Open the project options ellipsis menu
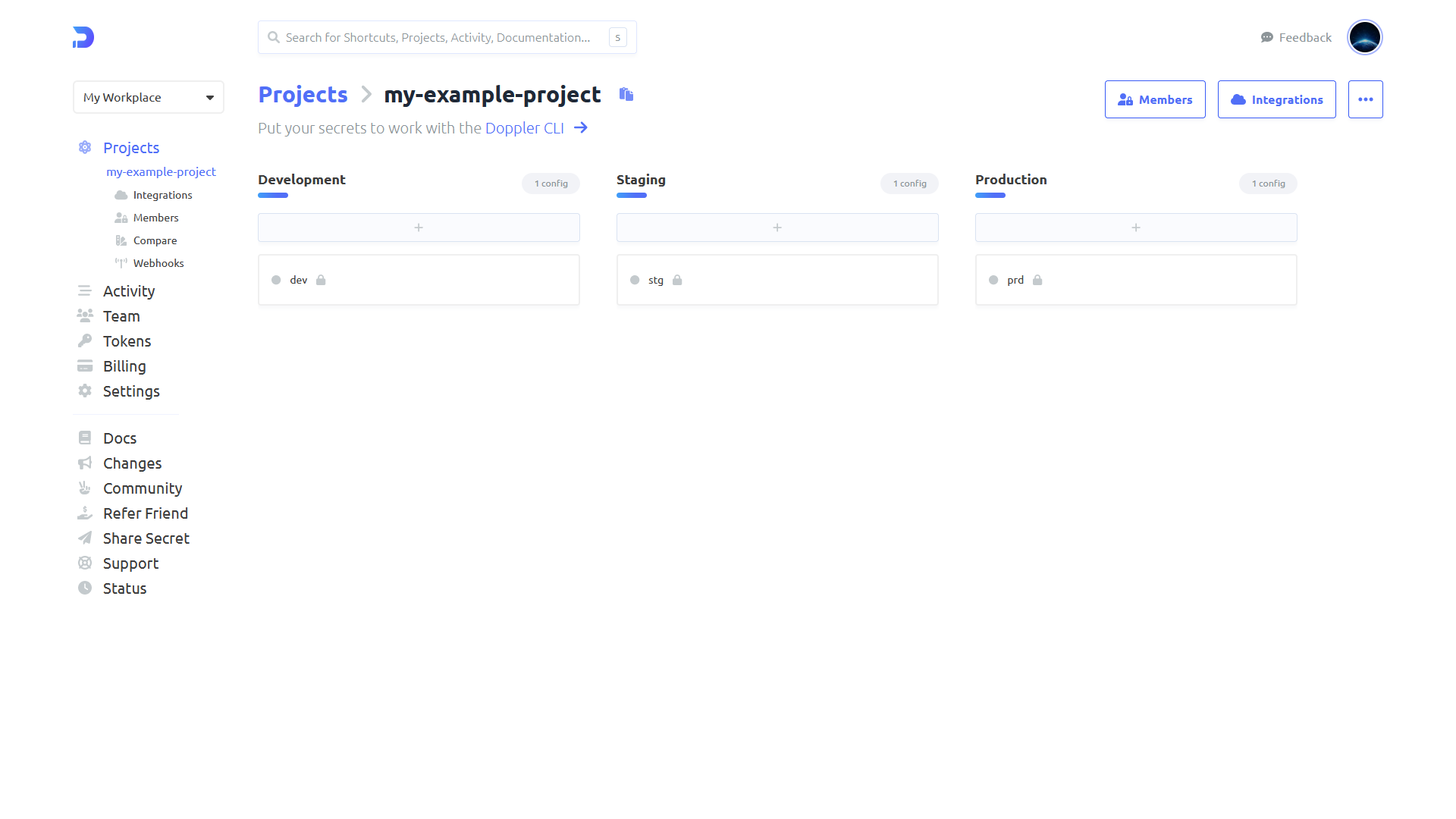Image resolution: width=1456 pixels, height=819 pixels. click(1365, 99)
